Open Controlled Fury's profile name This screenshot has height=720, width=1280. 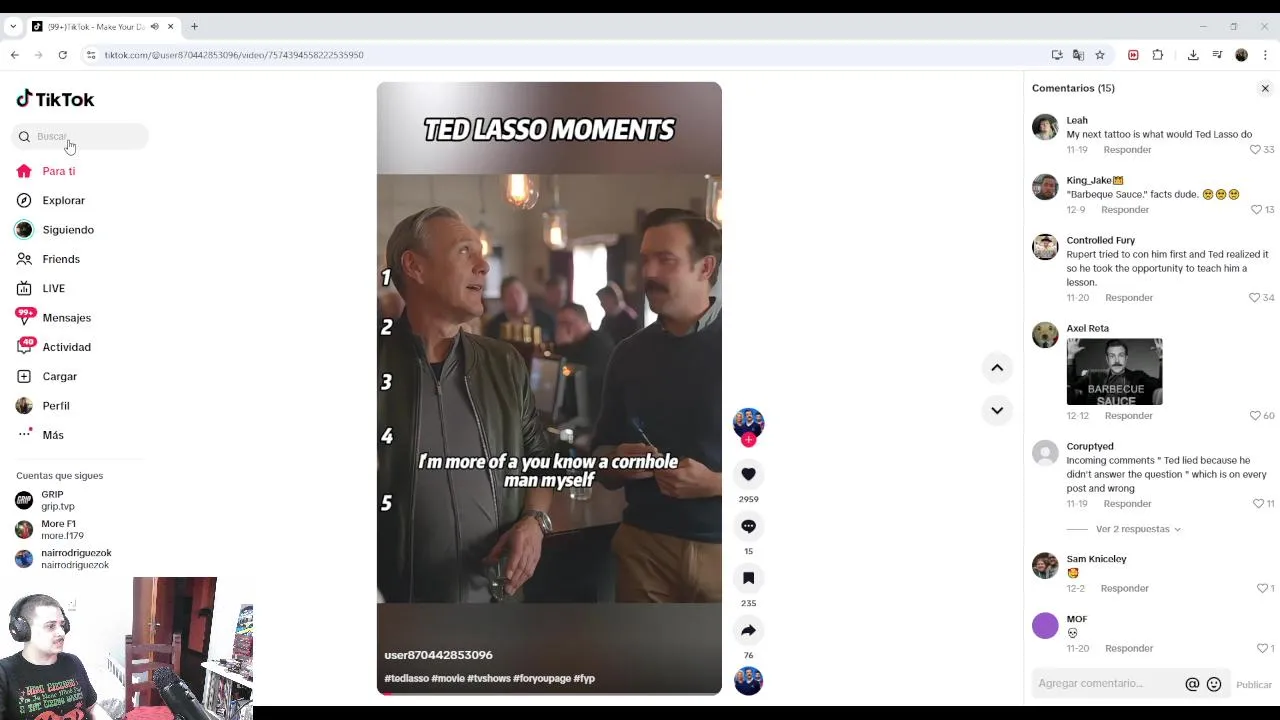point(1100,240)
